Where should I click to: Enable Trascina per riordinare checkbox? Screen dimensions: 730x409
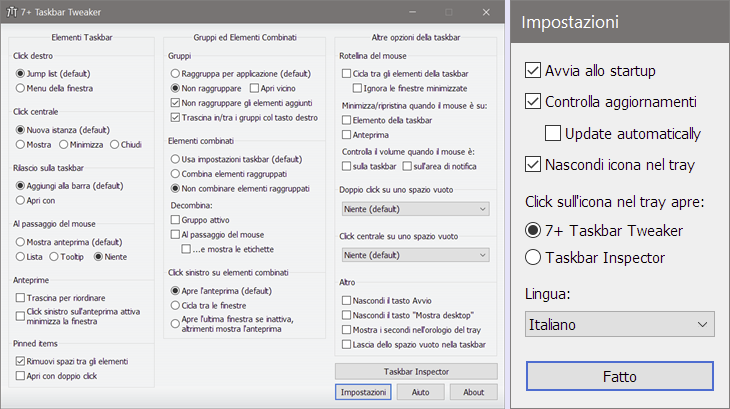(20, 298)
